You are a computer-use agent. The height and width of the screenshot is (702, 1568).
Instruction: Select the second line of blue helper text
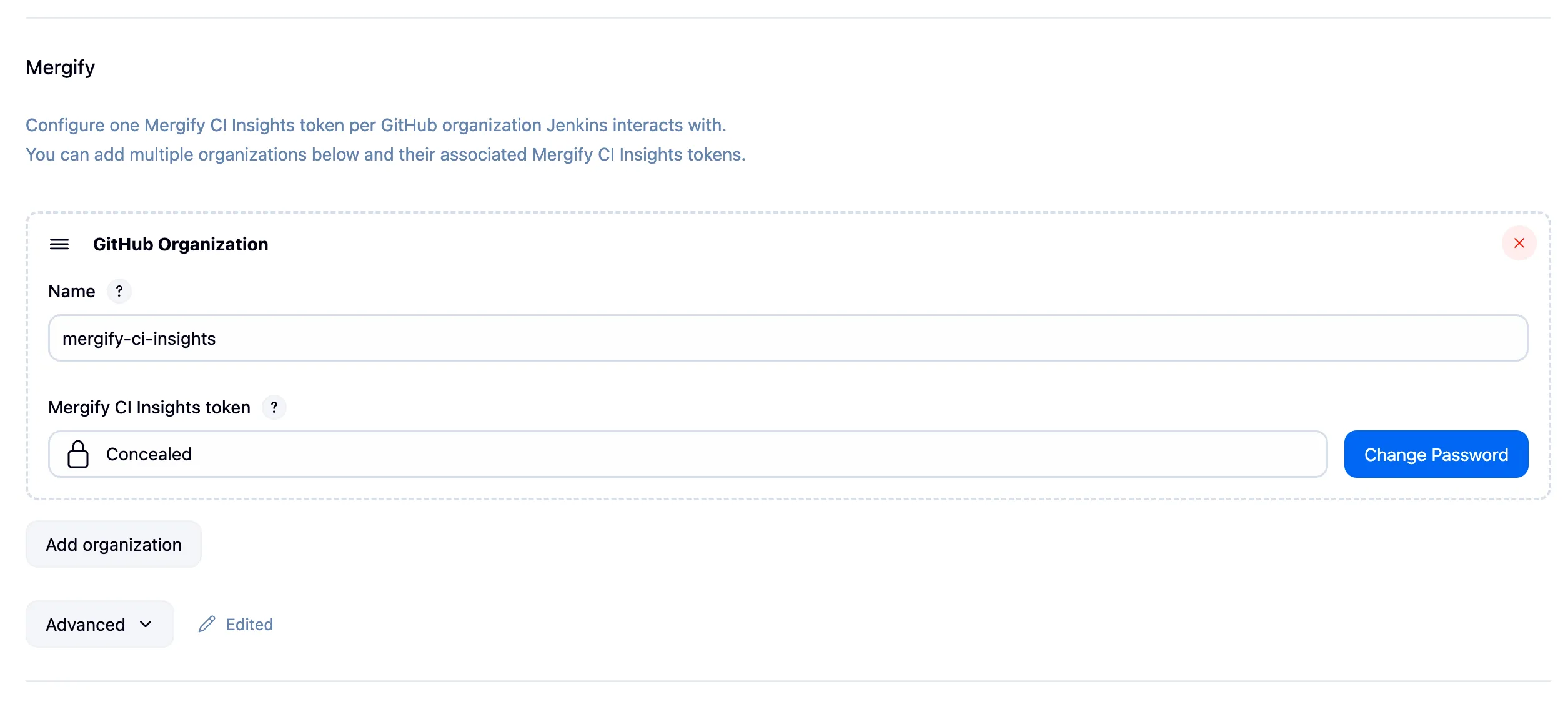coord(385,154)
